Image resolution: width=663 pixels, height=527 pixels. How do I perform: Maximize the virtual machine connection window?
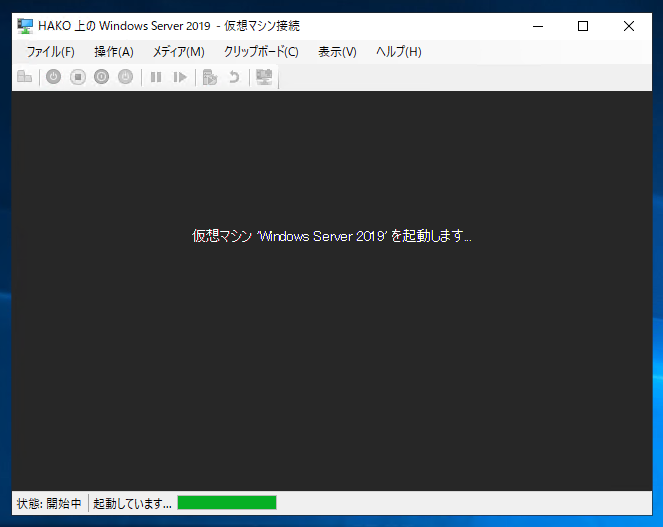tap(583, 26)
